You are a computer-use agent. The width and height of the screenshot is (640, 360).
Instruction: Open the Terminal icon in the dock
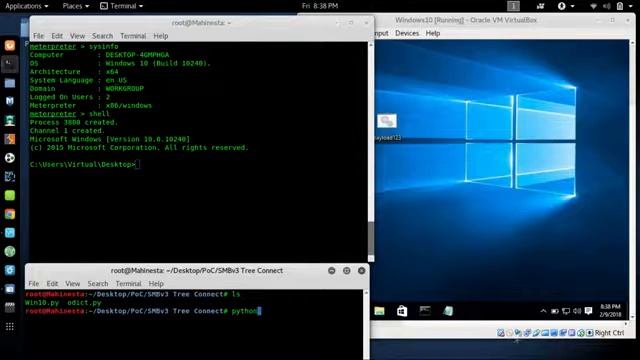(10, 64)
